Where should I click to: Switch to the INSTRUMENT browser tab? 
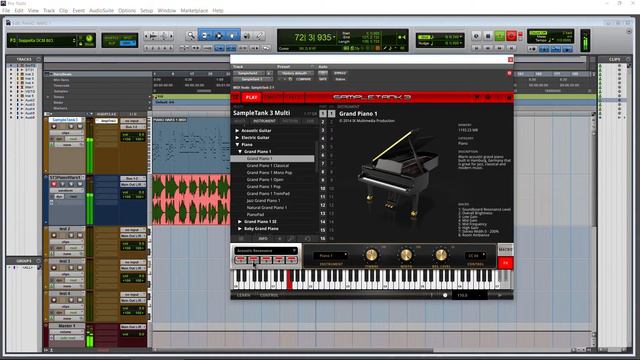tap(264, 121)
